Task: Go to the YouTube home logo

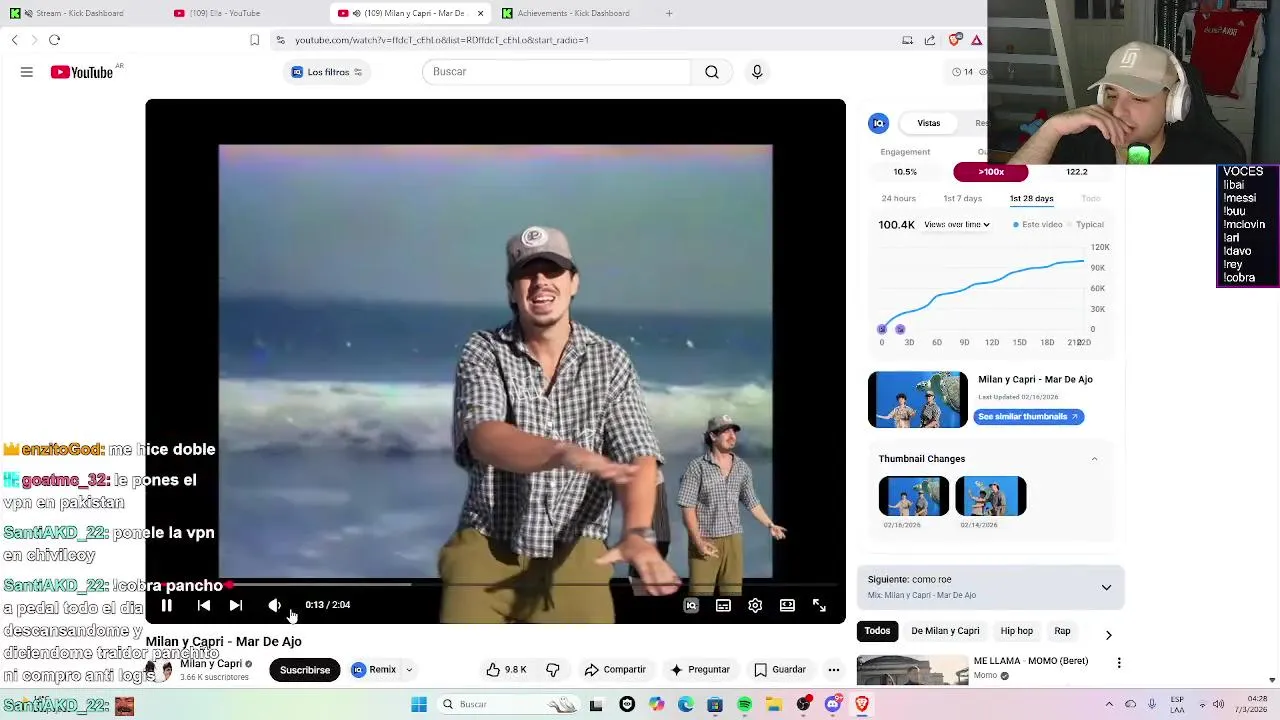Action: 82,72
